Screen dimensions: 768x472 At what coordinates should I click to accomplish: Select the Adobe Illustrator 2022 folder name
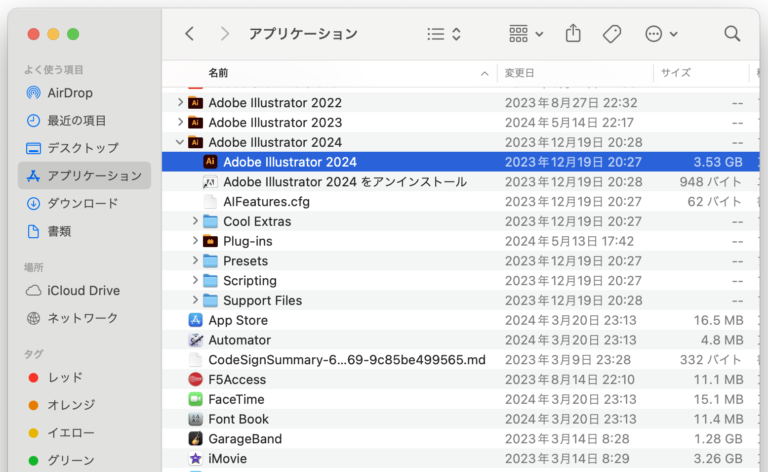[275, 103]
